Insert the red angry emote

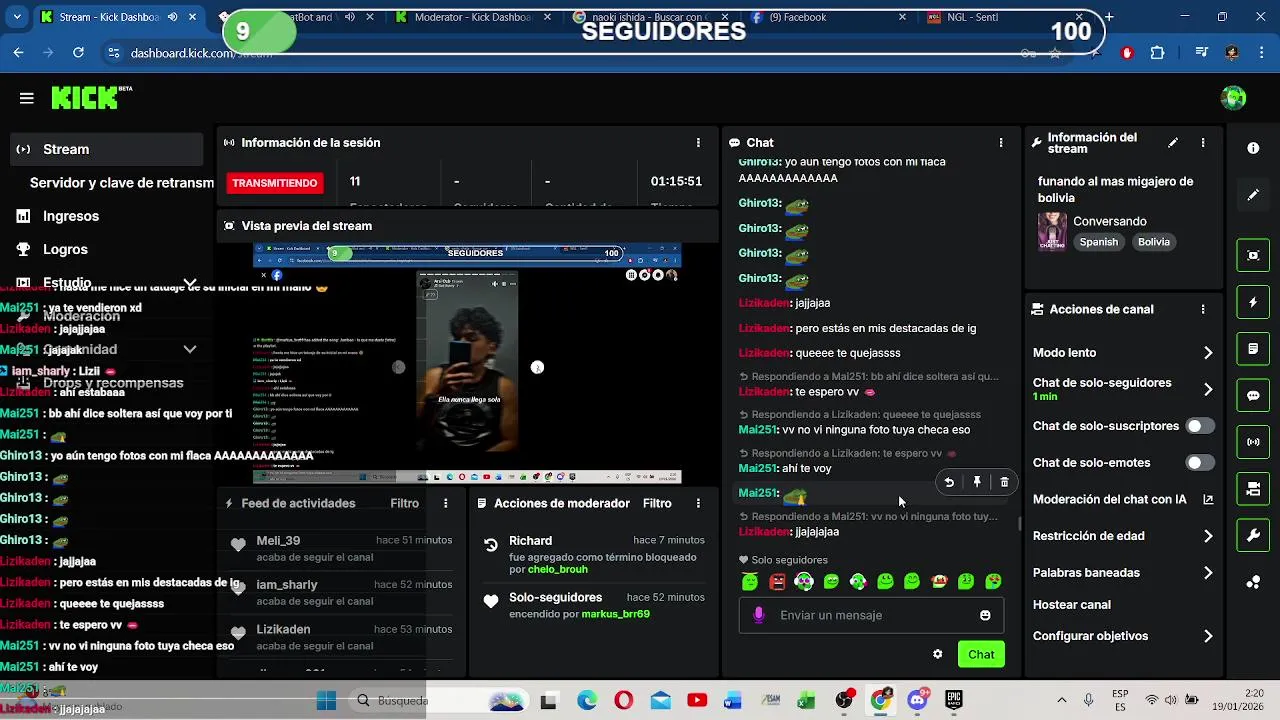point(777,581)
